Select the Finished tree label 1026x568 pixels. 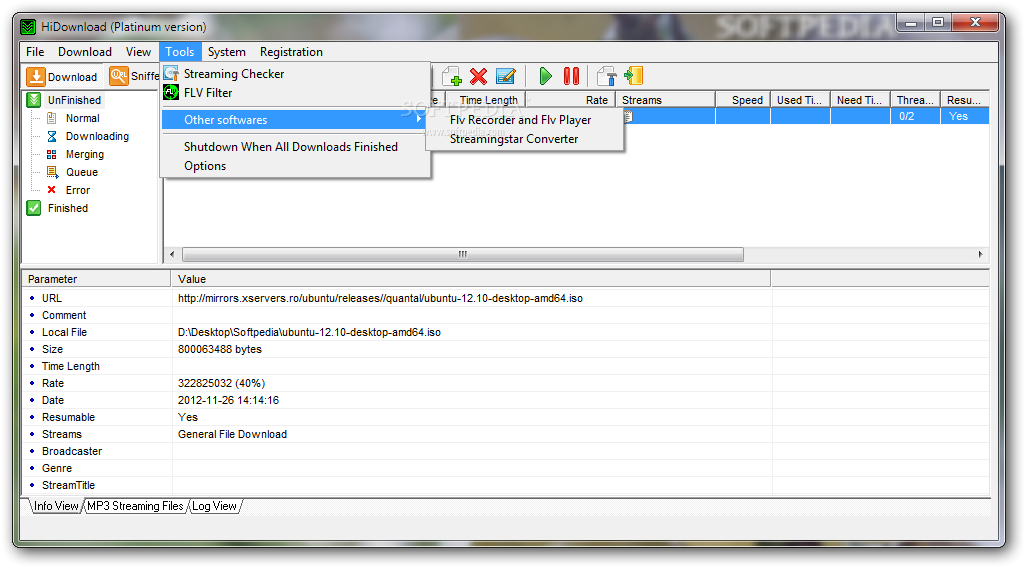click(x=67, y=208)
